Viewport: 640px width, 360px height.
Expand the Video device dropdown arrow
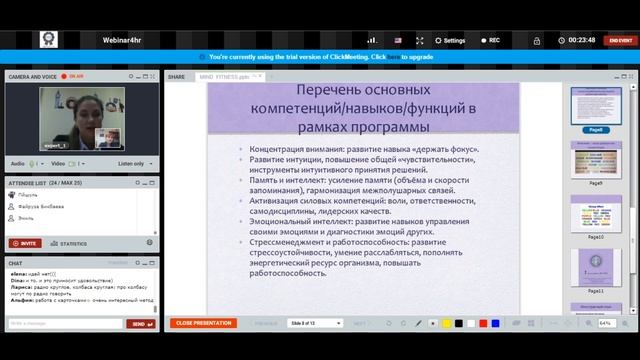83,164
